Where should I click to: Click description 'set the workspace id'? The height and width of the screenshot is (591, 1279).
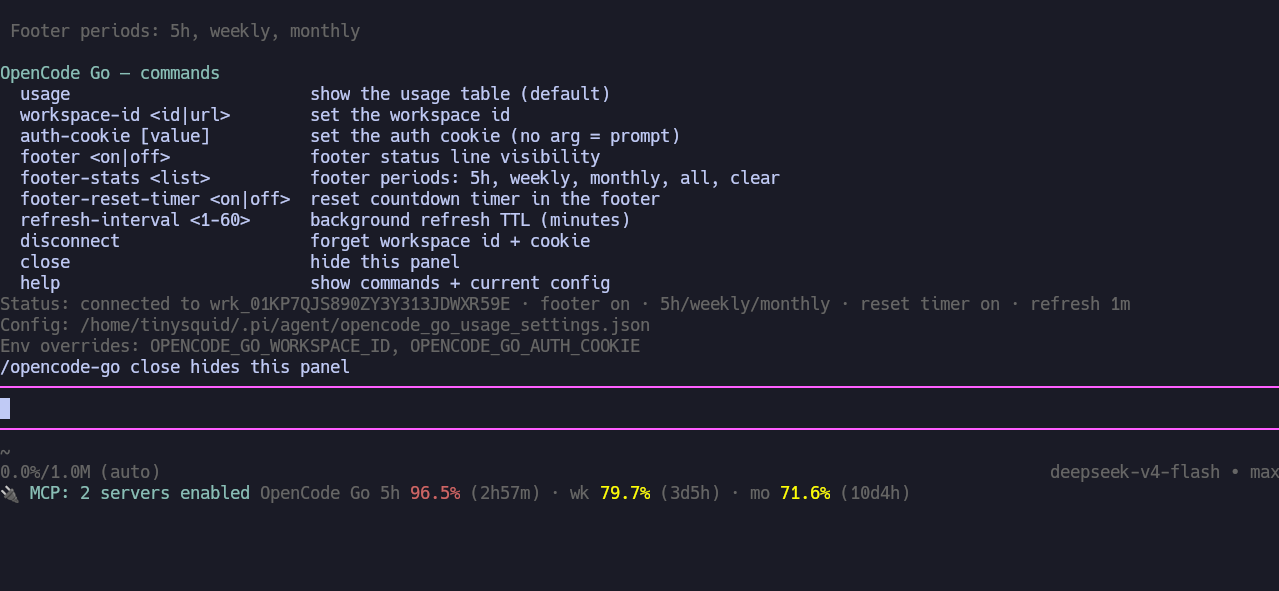click(x=410, y=115)
